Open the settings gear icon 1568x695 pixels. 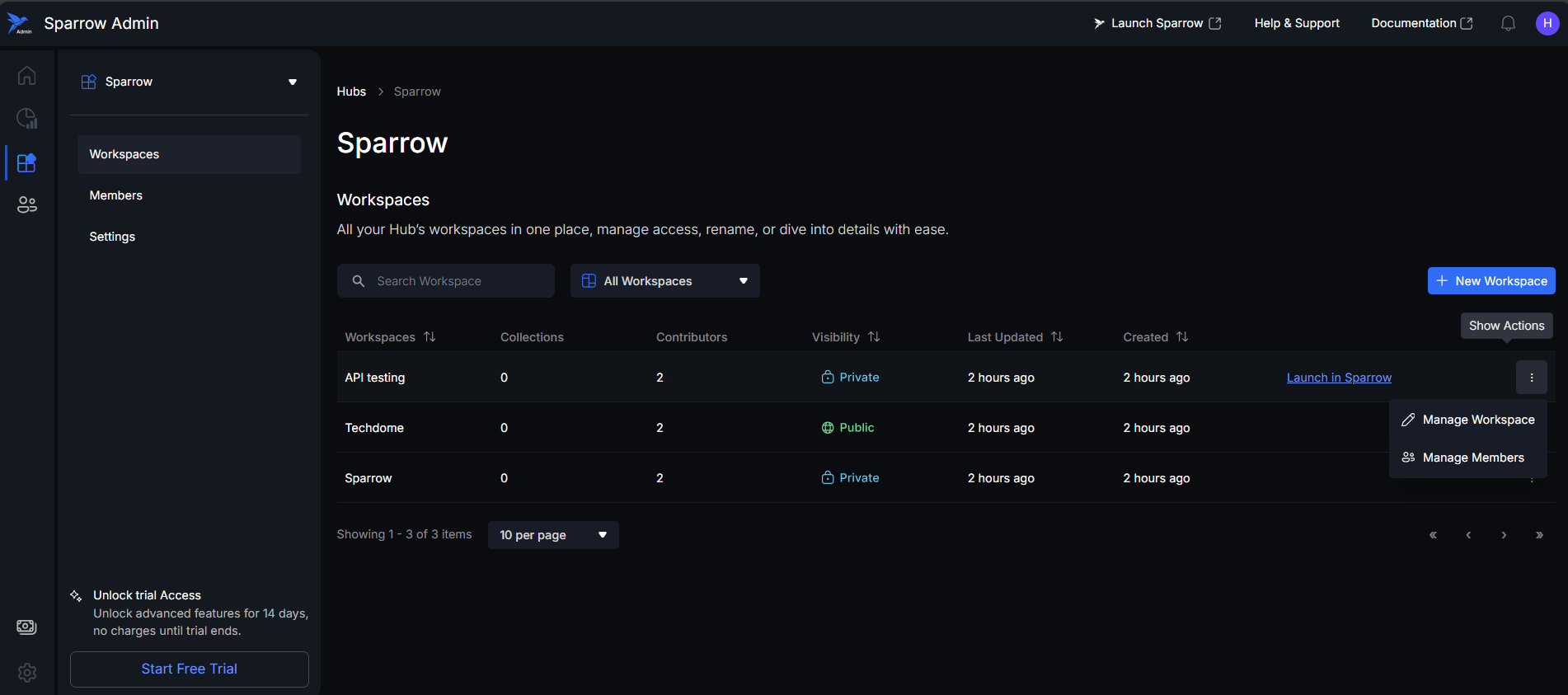point(26,673)
